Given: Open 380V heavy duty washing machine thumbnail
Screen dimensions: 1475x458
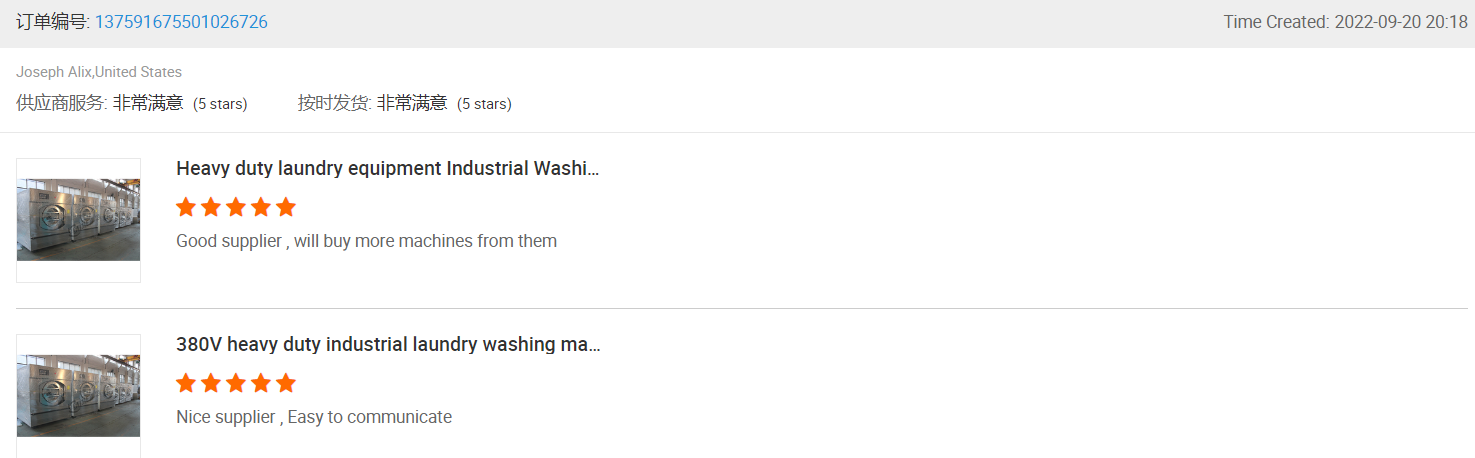Looking at the screenshot, I should pos(79,396).
